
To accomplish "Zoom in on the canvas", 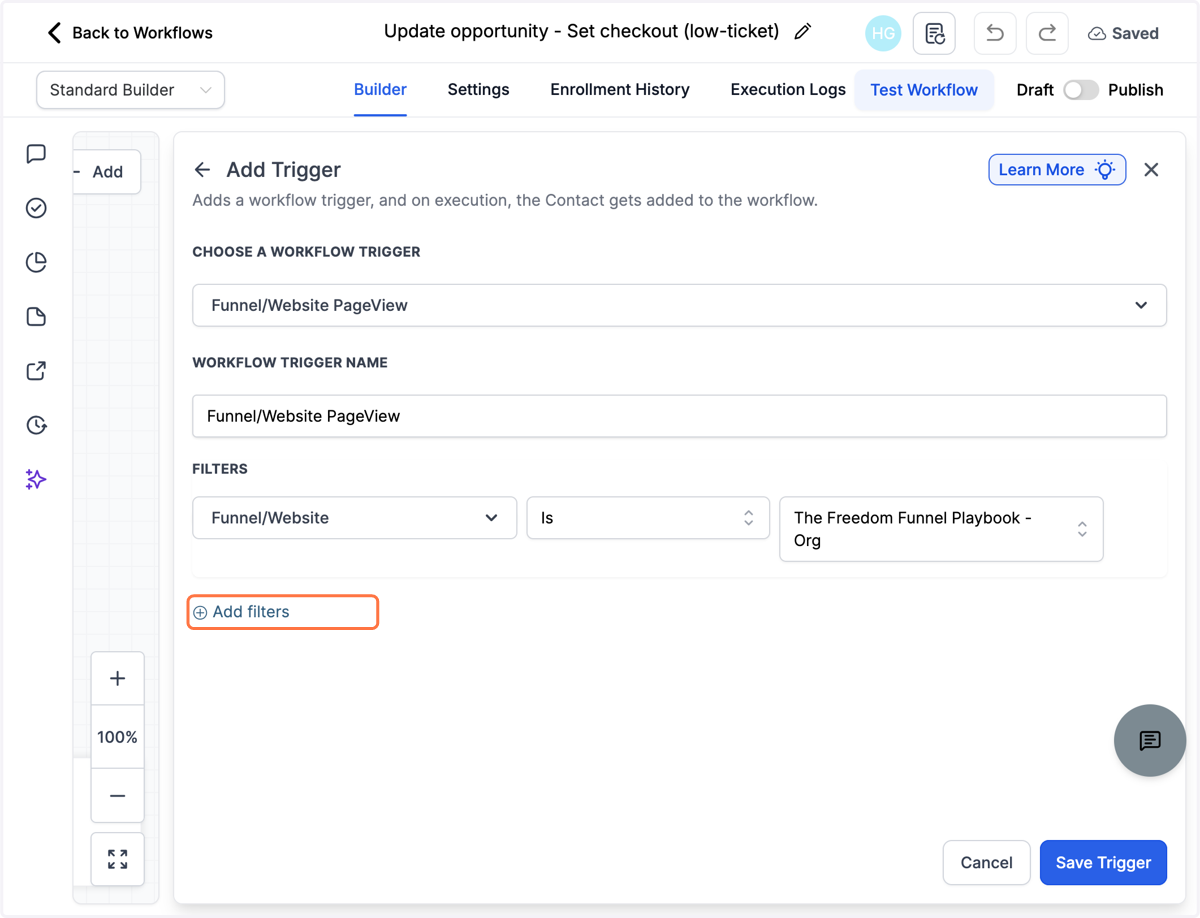I will coord(117,679).
